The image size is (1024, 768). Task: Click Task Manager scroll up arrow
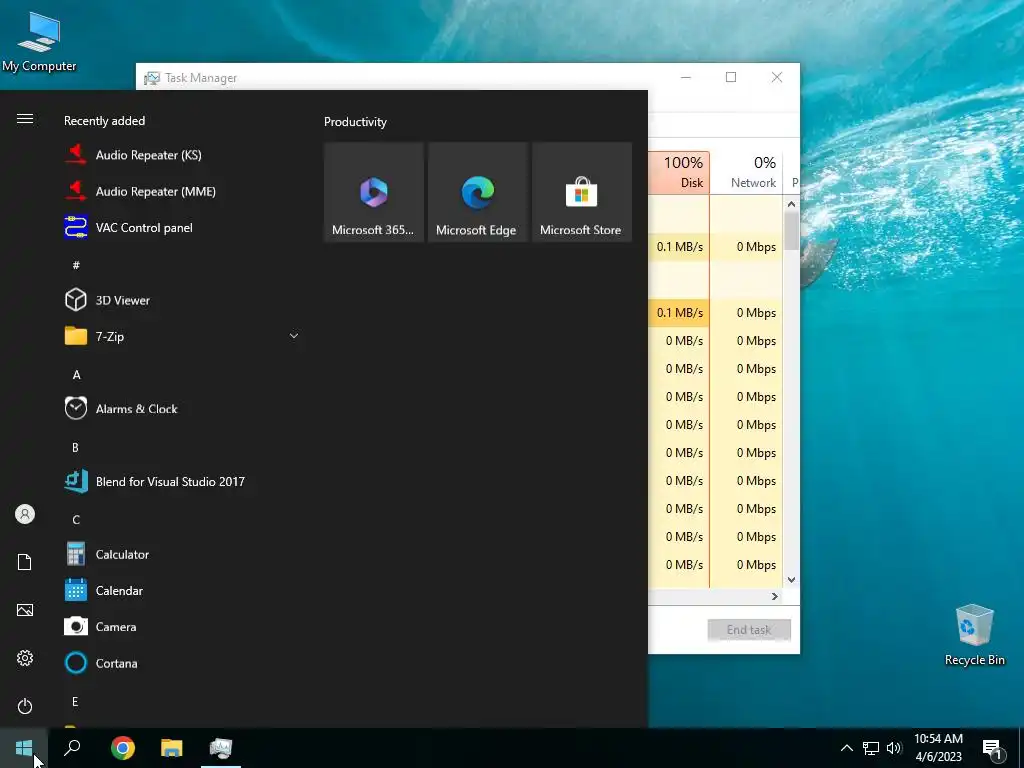tap(792, 204)
